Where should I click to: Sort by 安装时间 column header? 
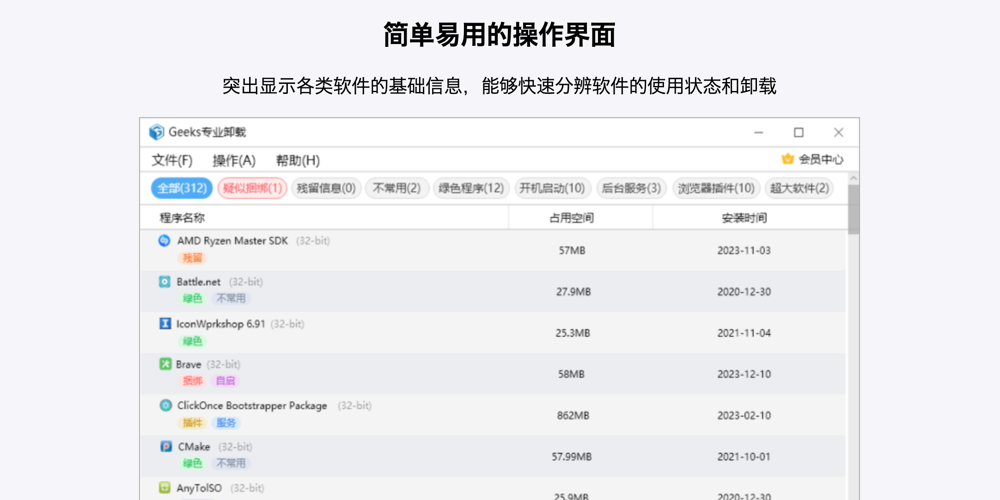click(x=744, y=218)
